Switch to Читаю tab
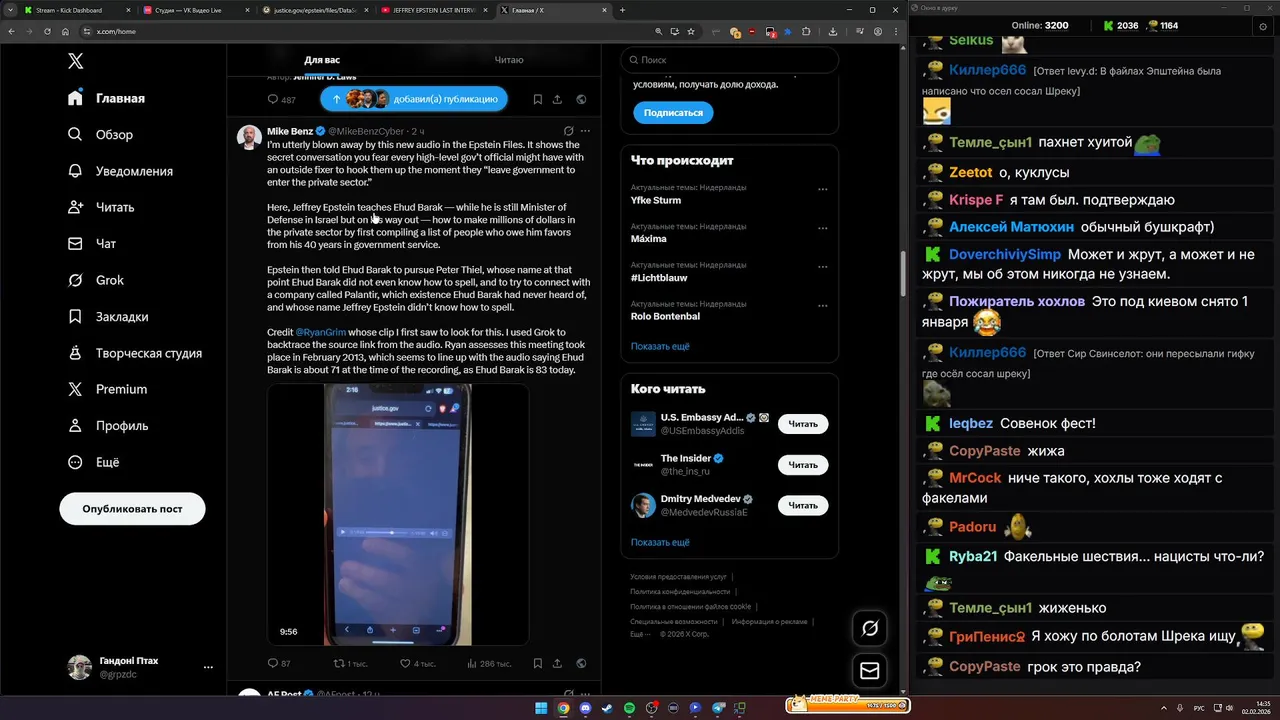Viewport: 1280px width, 720px height. (x=509, y=60)
